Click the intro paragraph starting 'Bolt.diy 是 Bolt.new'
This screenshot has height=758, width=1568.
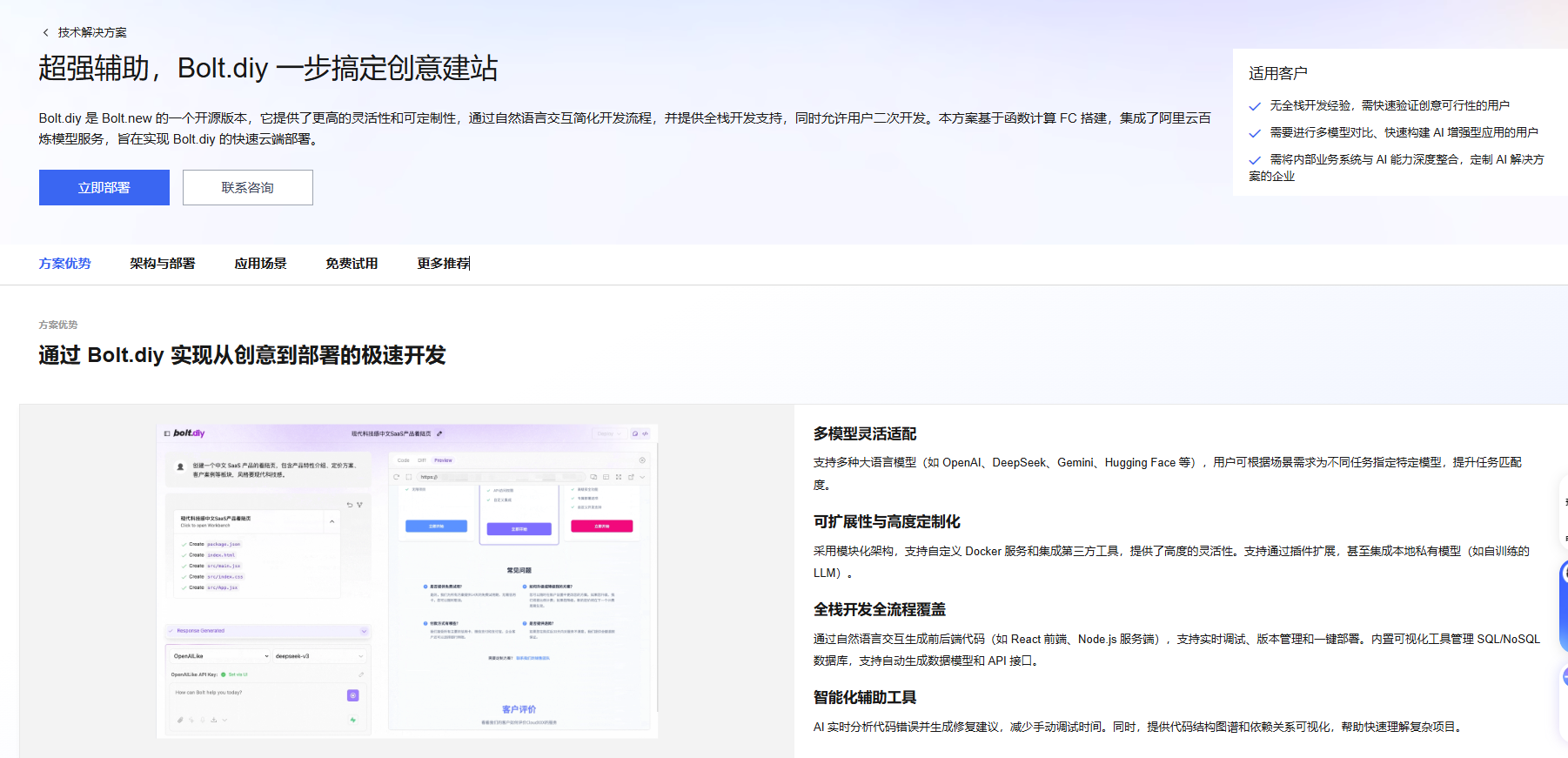coord(625,129)
